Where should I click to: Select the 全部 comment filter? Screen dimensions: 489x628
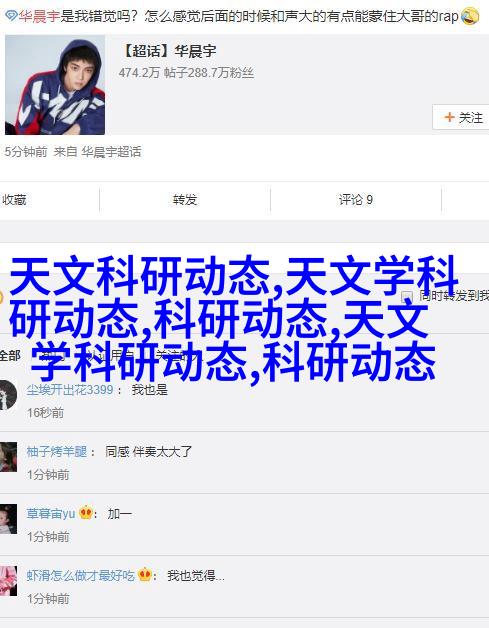pyautogui.click(x=10, y=355)
